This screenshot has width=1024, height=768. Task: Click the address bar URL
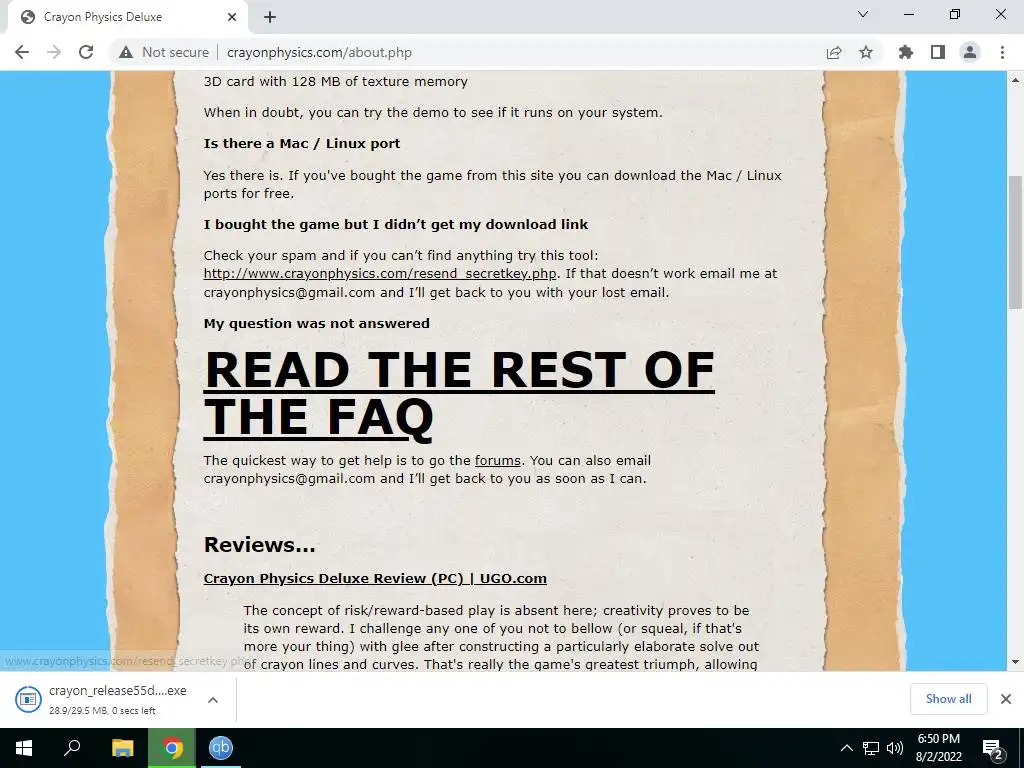319,52
